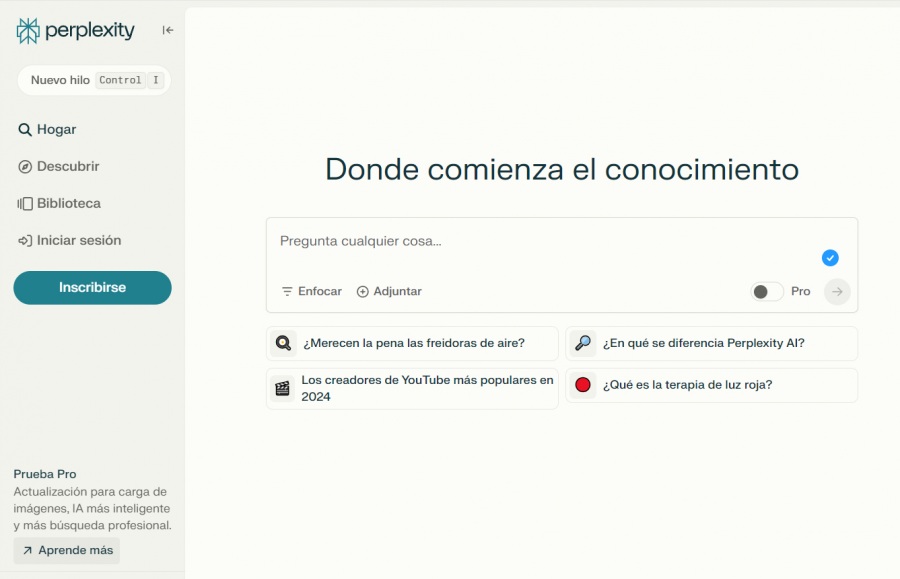
Task: Click the clapperboard icon next to the YouTube suggestion
Action: [283, 385]
